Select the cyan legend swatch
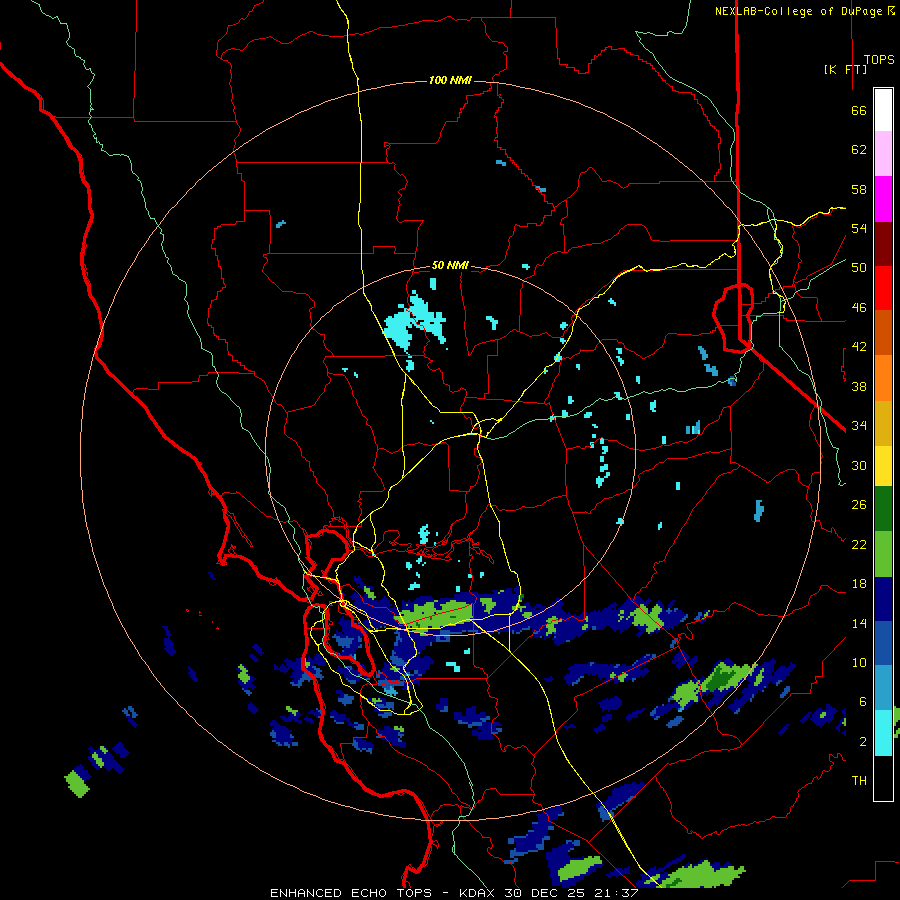900x900 pixels. pos(883,733)
